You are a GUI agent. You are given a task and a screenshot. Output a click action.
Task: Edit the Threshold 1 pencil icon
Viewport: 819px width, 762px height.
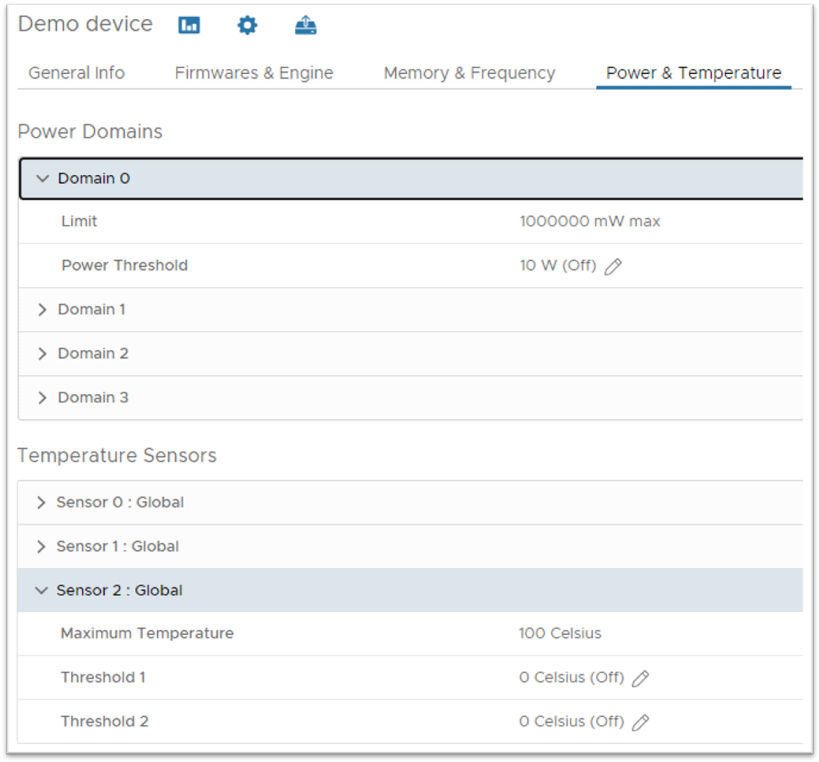pyautogui.click(x=641, y=679)
